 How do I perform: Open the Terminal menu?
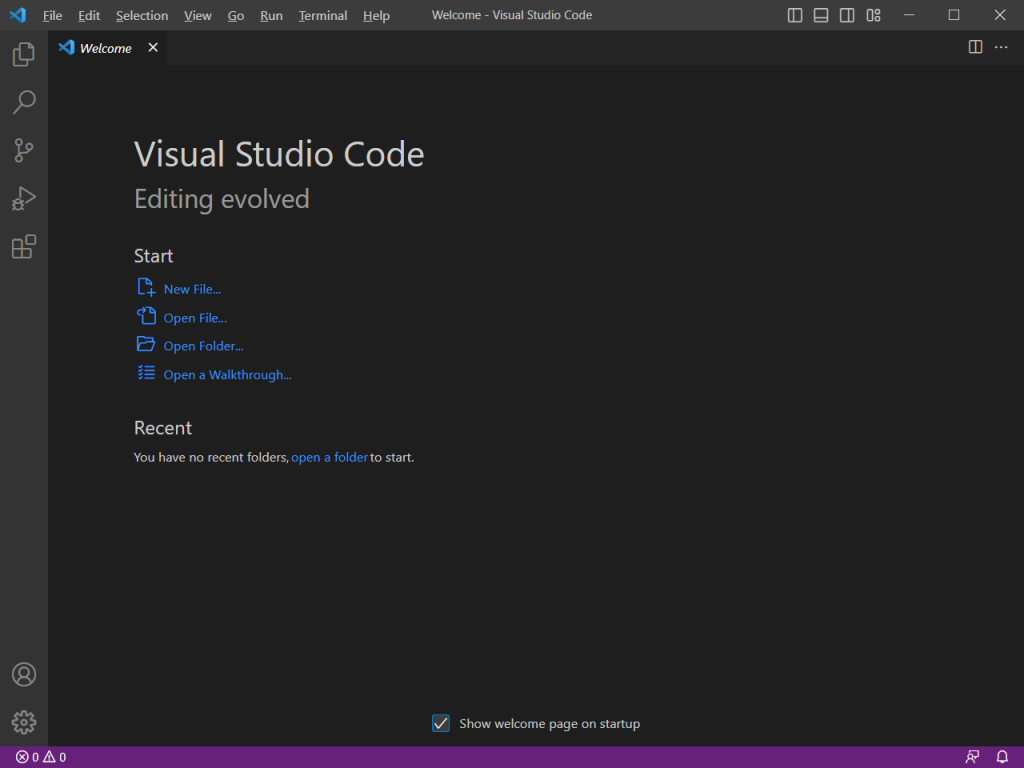pyautogui.click(x=323, y=16)
